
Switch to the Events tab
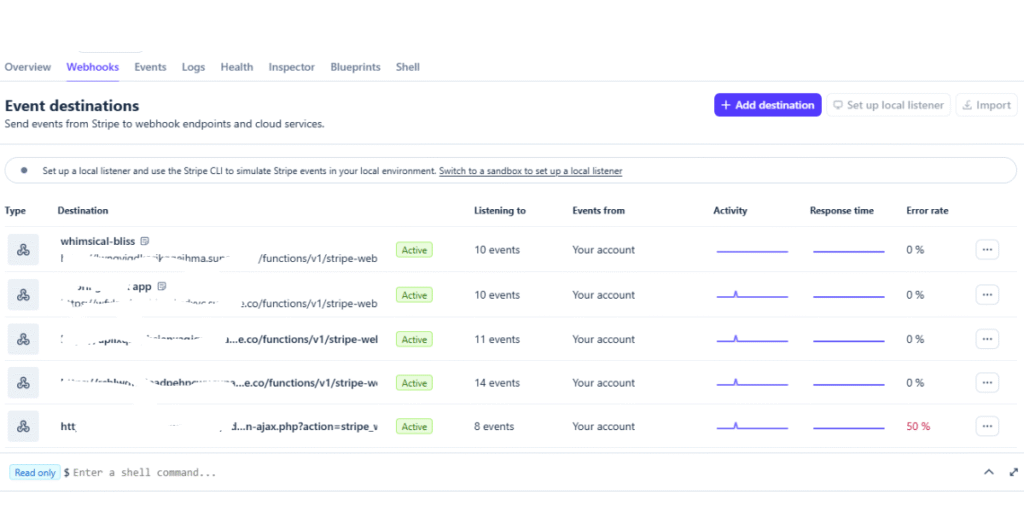[150, 67]
